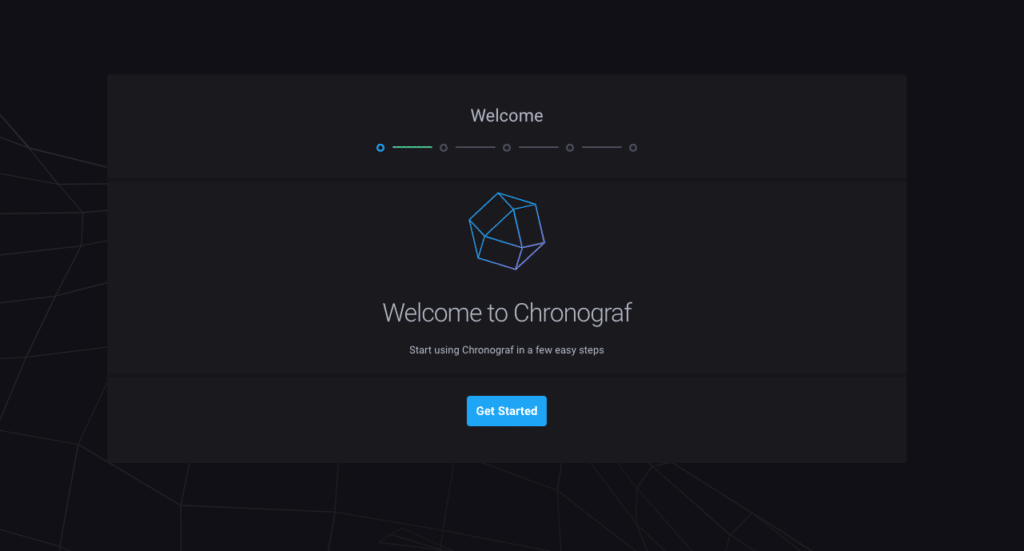Click connector line between fourth and fifth steps
The width and height of the screenshot is (1024, 551).
601,148
